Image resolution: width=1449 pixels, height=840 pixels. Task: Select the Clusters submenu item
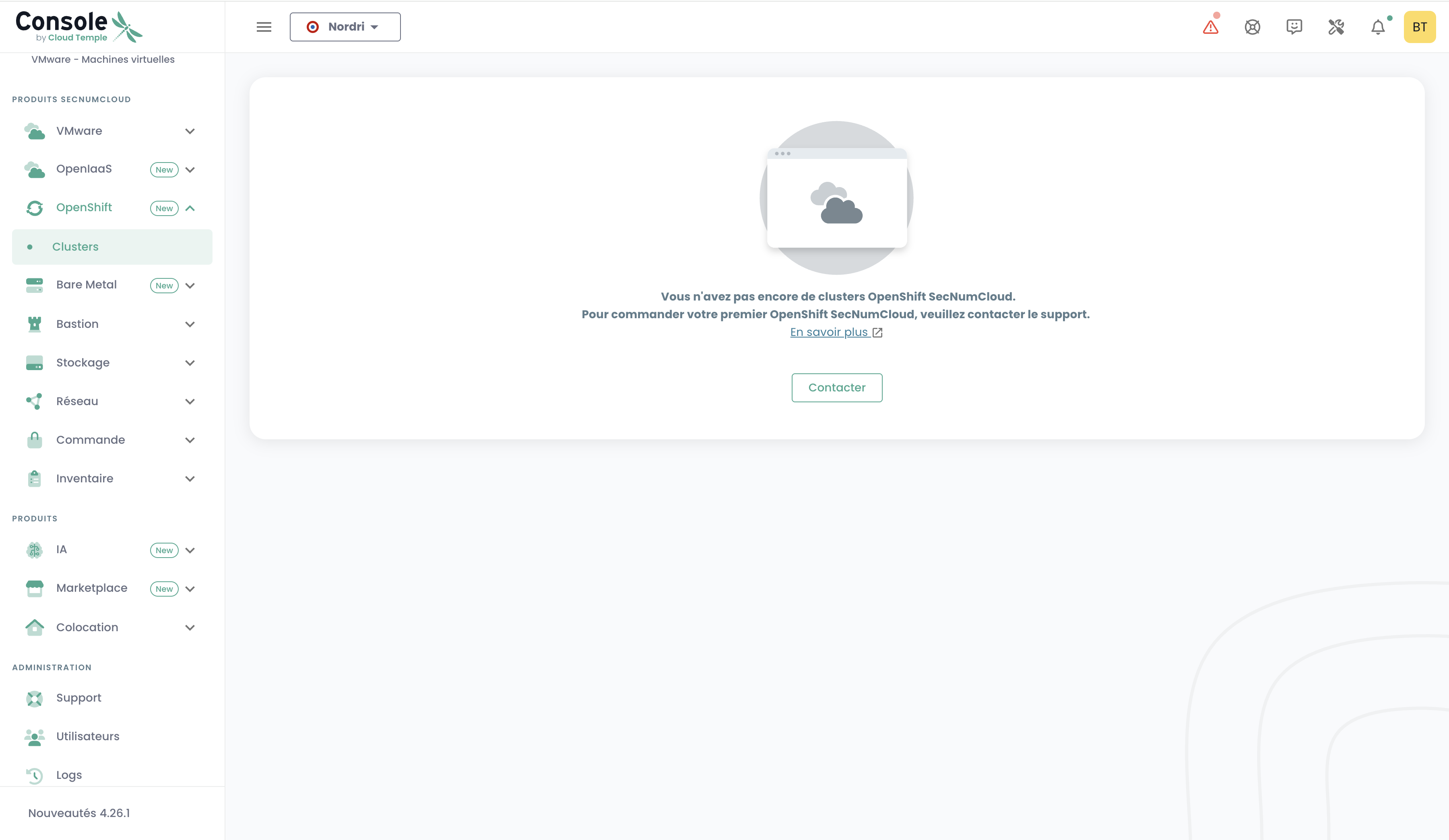coord(75,247)
